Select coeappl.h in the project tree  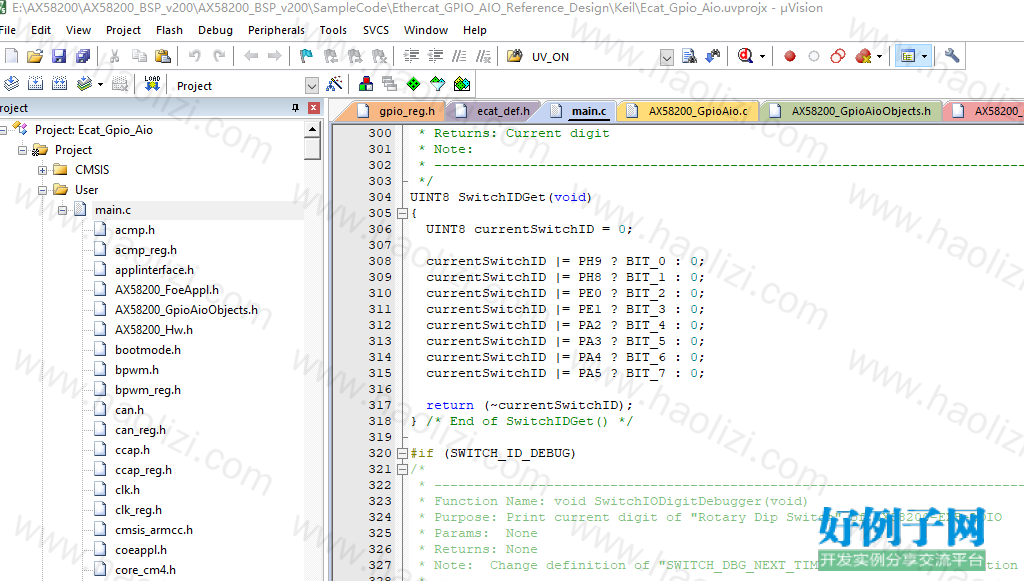[140, 550]
